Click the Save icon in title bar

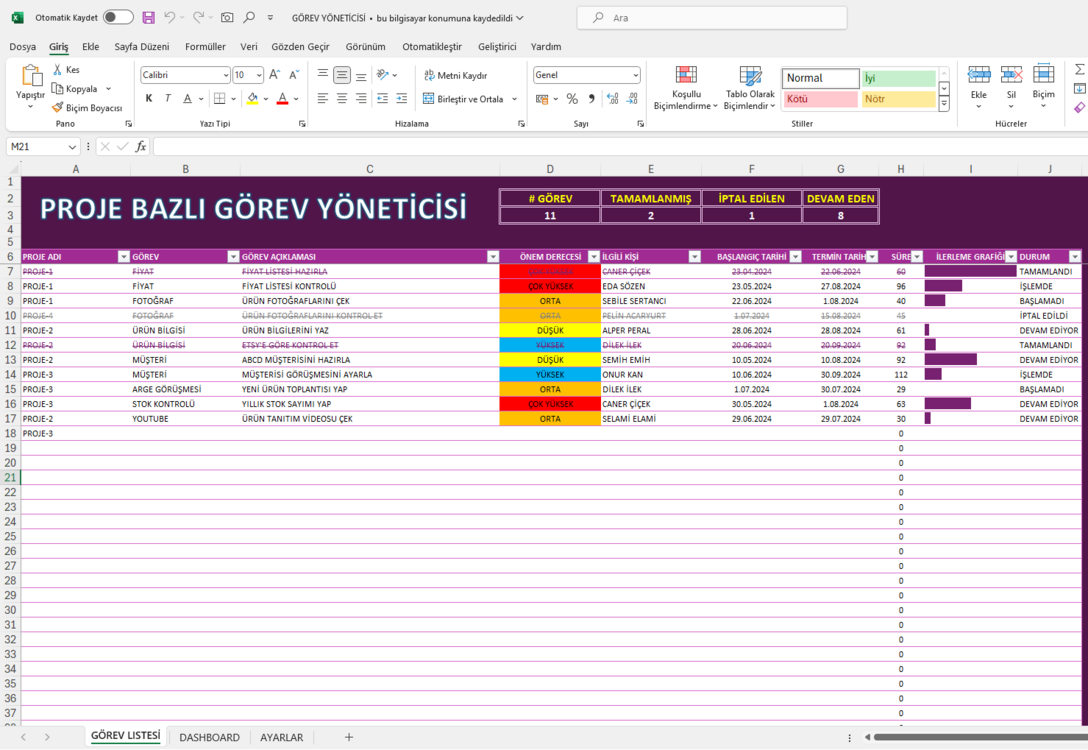[x=148, y=17]
